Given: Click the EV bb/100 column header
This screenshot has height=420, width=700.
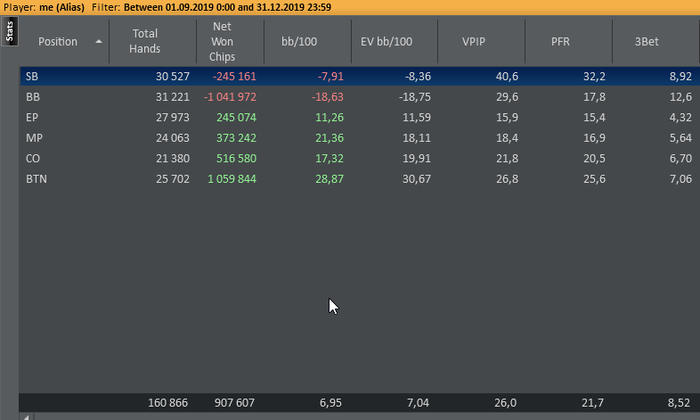Looking at the screenshot, I should (x=386, y=42).
